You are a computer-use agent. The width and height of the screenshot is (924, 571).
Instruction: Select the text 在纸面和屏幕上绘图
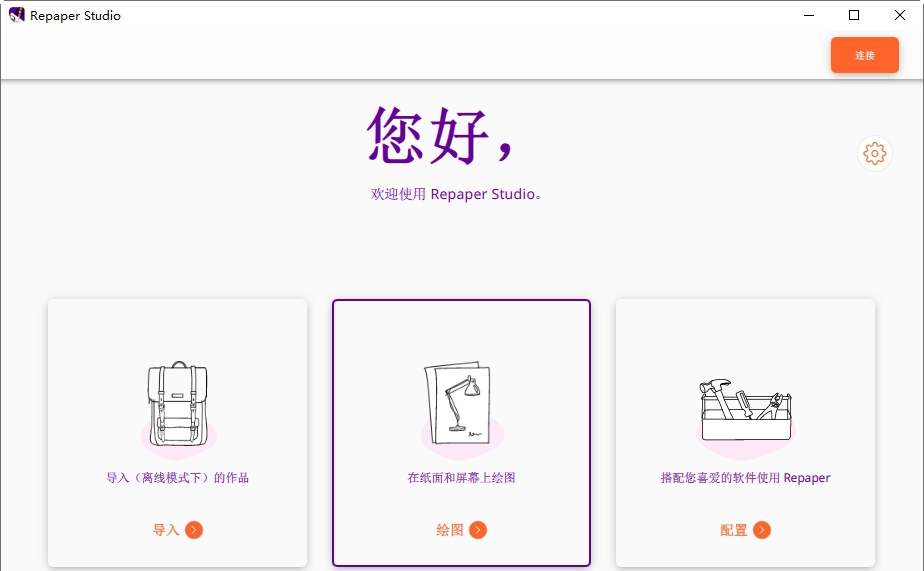[461, 477]
